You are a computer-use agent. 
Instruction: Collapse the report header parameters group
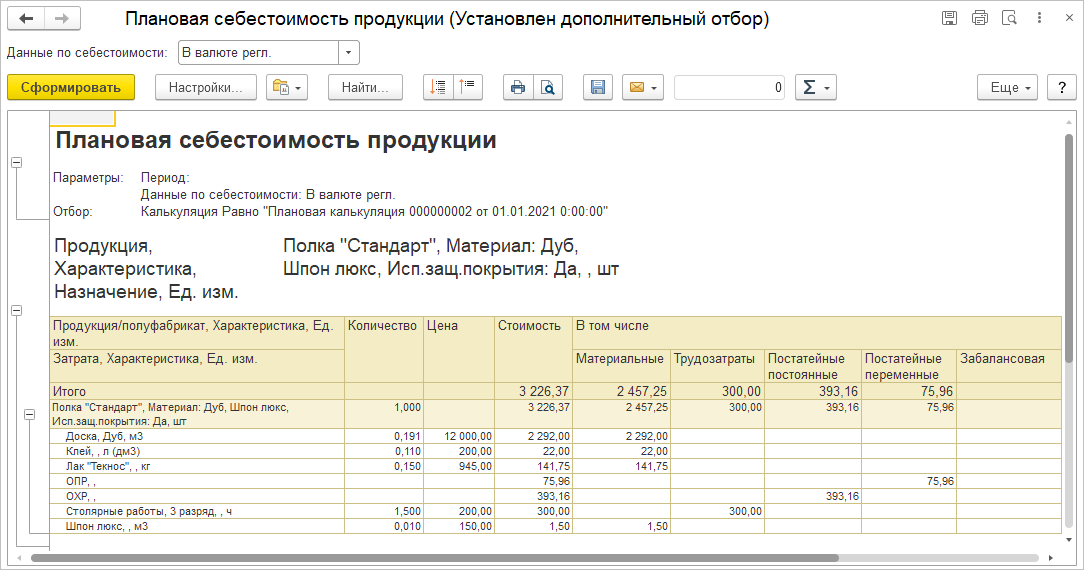[16, 163]
